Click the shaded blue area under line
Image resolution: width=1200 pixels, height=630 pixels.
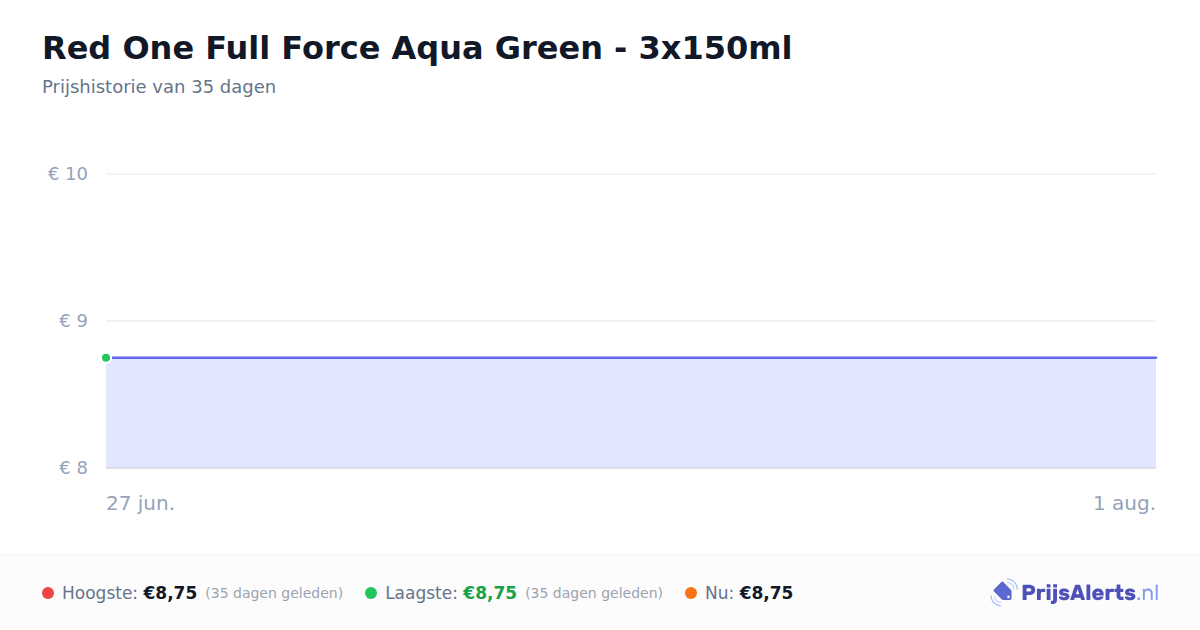tap(631, 413)
